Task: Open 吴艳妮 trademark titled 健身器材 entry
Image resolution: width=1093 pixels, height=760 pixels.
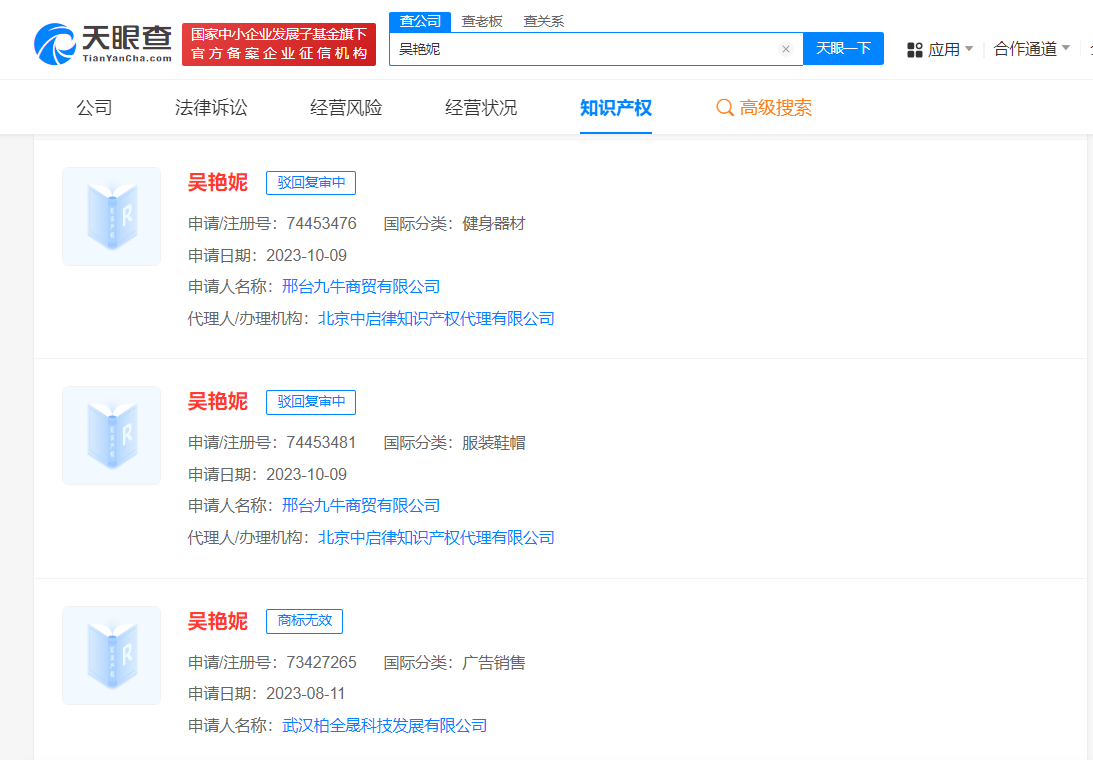Action: point(217,183)
